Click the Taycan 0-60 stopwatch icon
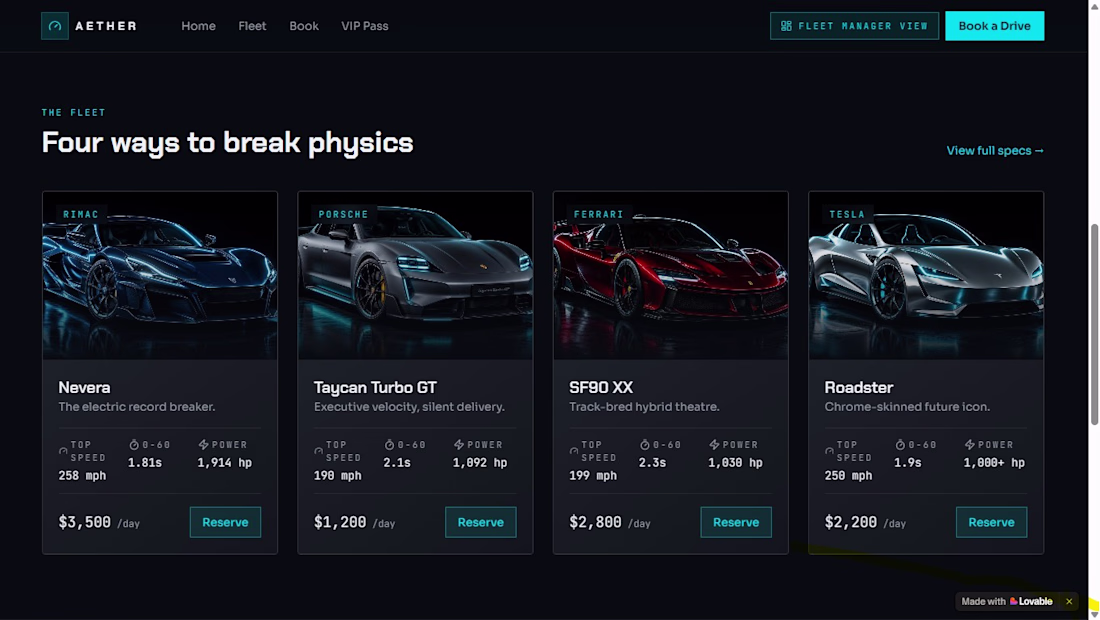The width and height of the screenshot is (1100, 620). pyautogui.click(x=389, y=445)
